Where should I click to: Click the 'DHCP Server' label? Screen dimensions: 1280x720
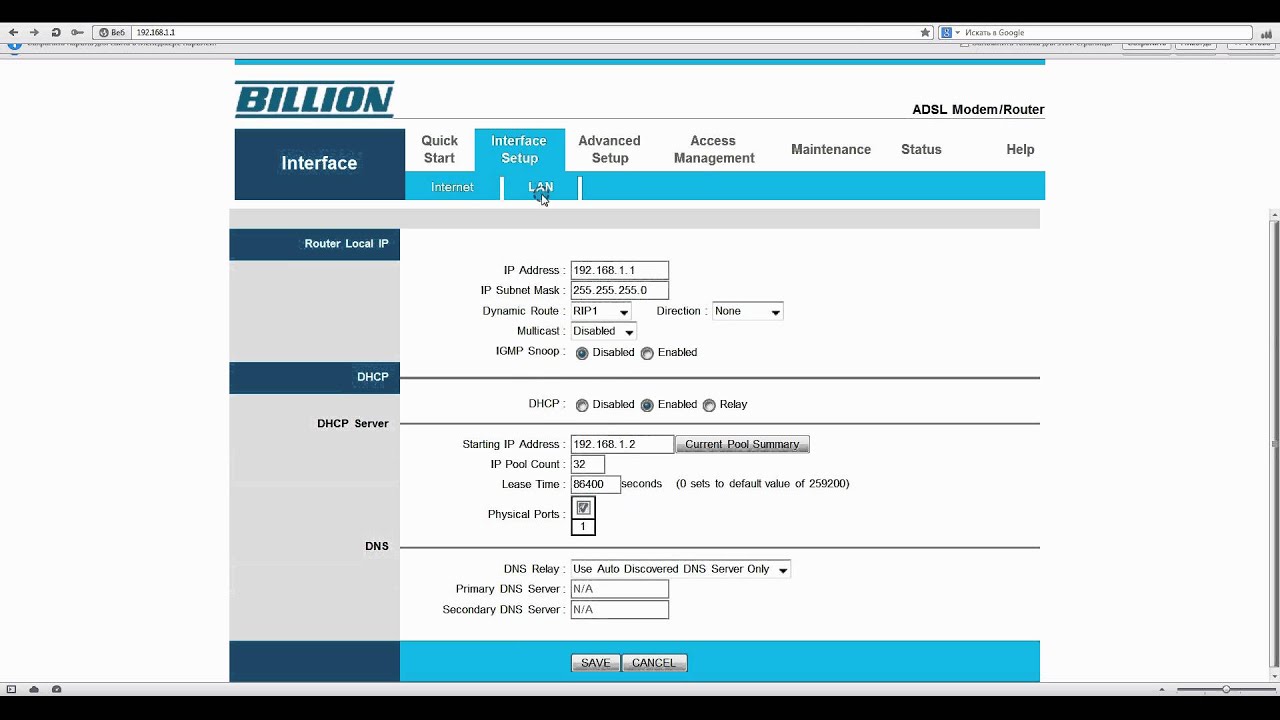352,424
